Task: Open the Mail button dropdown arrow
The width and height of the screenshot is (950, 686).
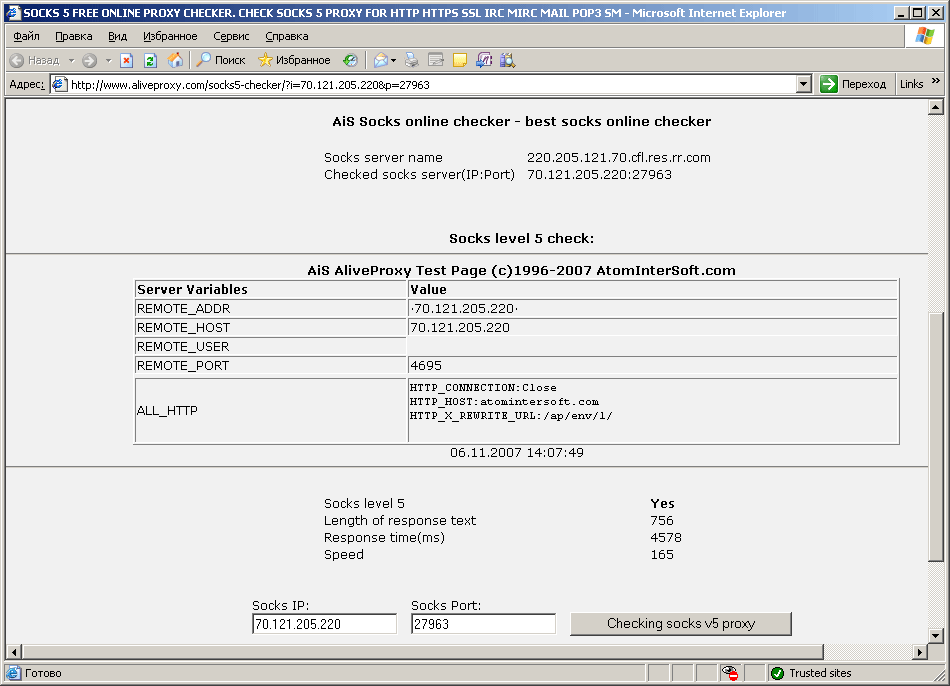Action: (x=394, y=60)
